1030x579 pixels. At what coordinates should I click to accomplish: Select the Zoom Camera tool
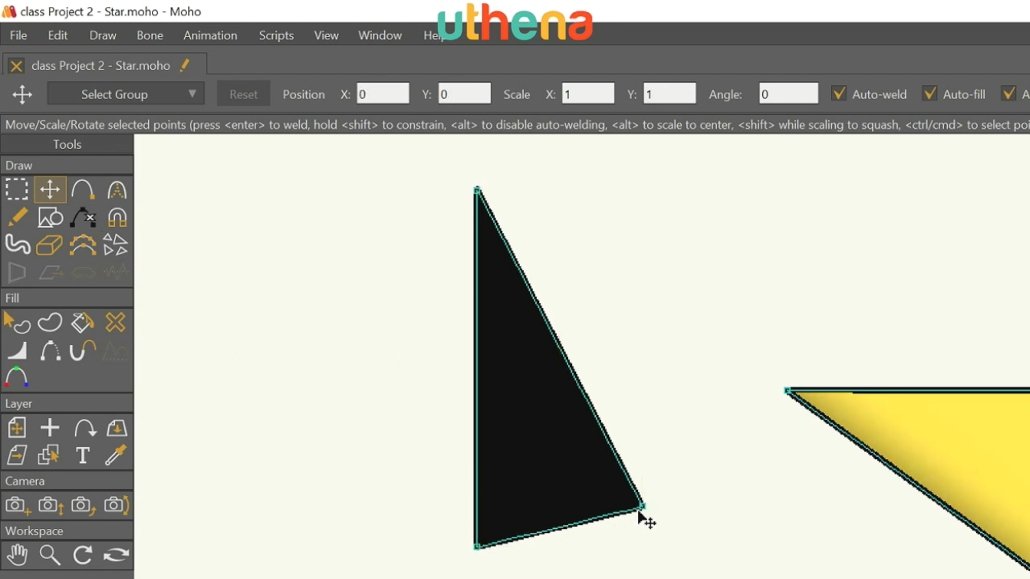50,505
